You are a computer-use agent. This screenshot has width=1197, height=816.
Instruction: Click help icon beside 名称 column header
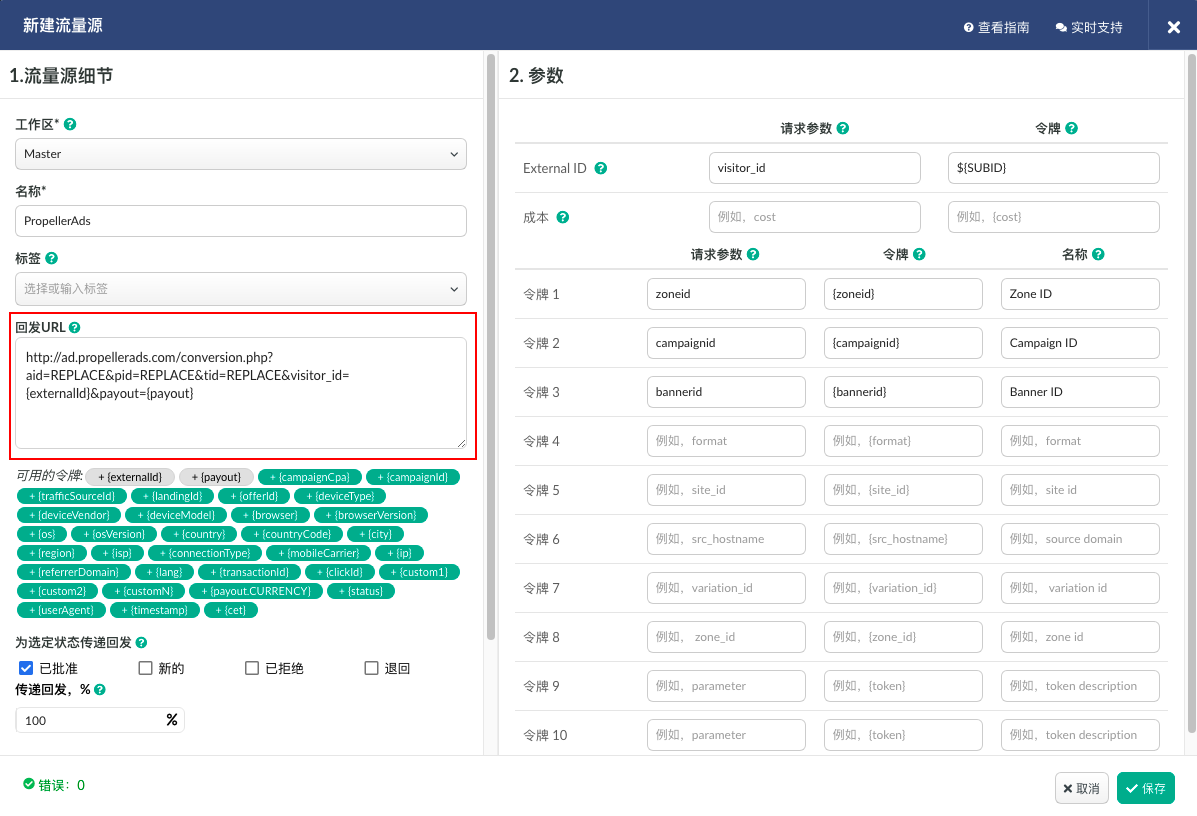tap(1098, 255)
